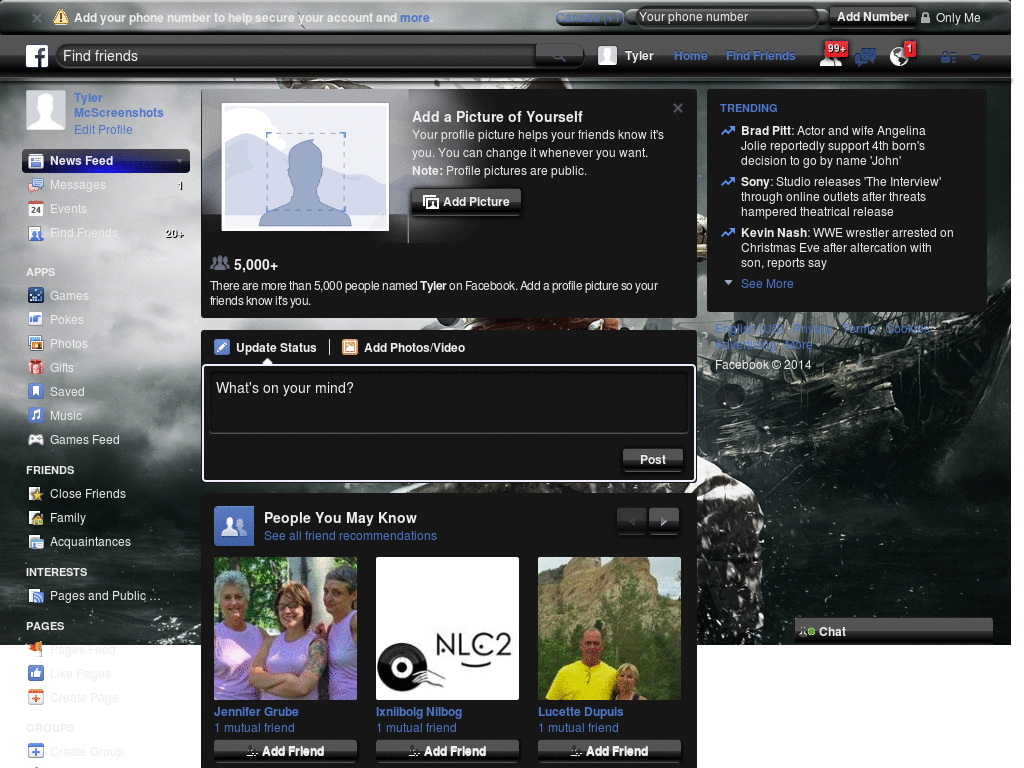Viewport: 1024px width, 768px height.
Task: Open the People You May Know icon
Action: click(x=234, y=526)
